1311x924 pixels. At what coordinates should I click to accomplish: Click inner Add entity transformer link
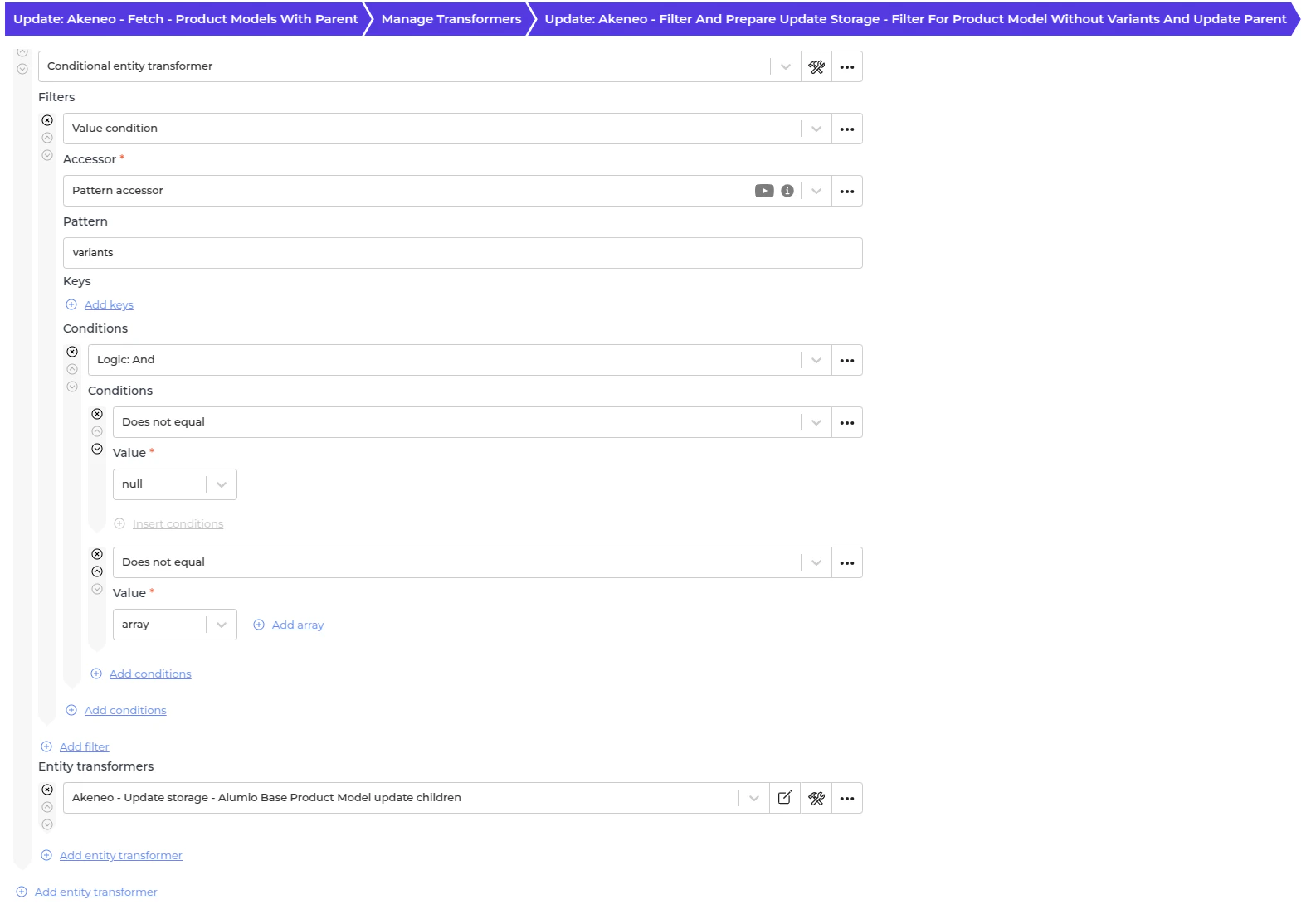pyautogui.click(x=121, y=855)
